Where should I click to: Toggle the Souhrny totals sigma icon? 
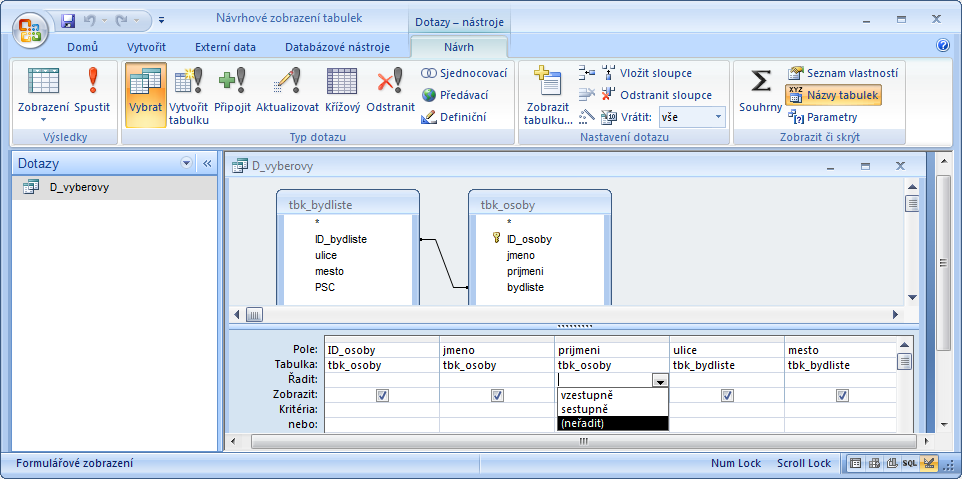[x=760, y=90]
